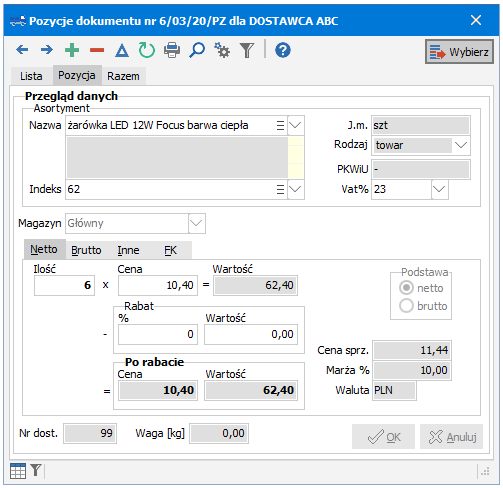503x488 pixels.
Task: Go to previous record with left arrow
Action: 22,50
